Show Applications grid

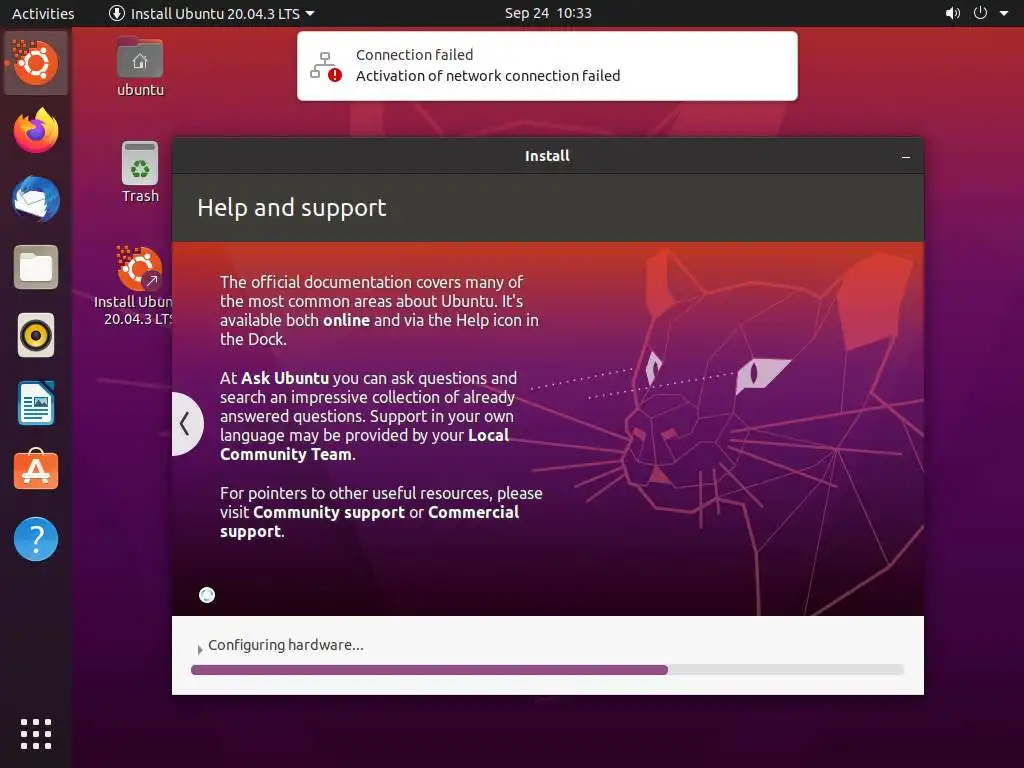click(x=36, y=734)
